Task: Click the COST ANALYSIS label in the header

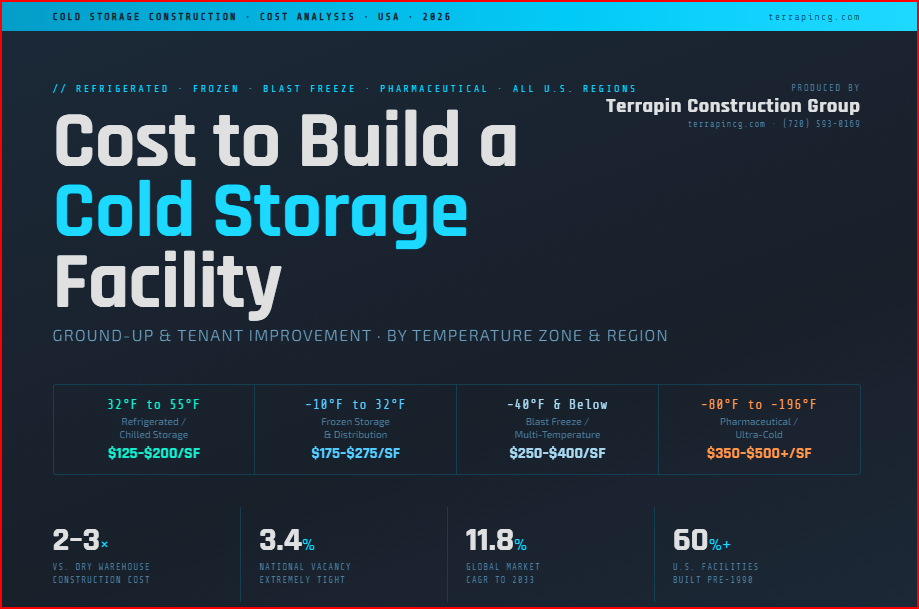Action: click(x=307, y=16)
